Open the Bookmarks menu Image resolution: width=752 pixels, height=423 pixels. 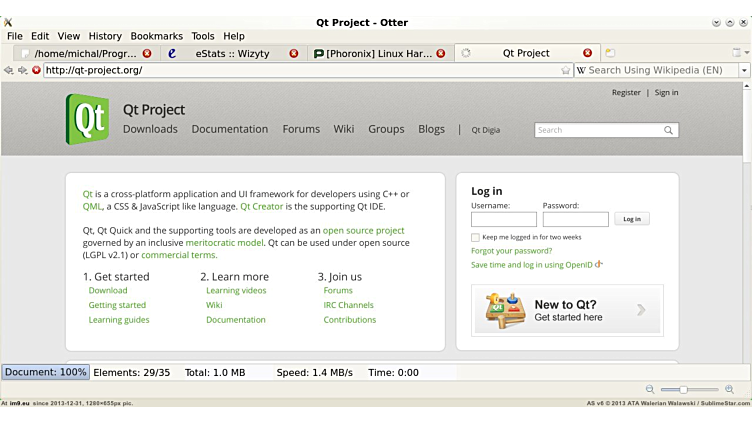point(156,36)
